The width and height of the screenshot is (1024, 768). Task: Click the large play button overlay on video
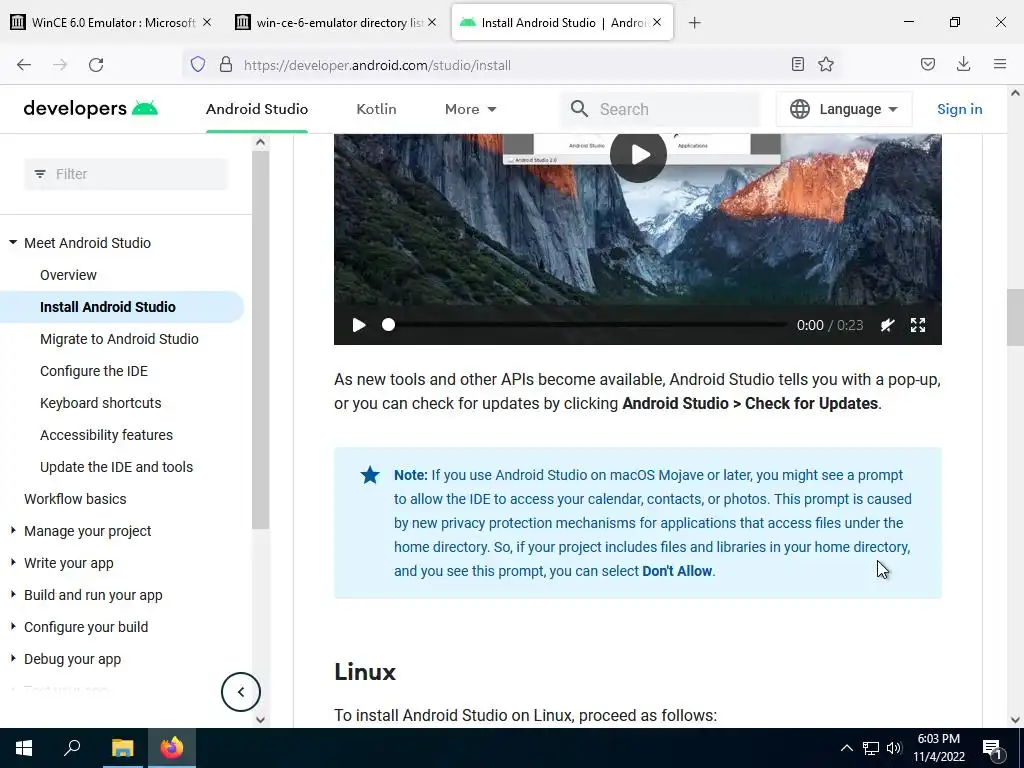[x=639, y=155]
